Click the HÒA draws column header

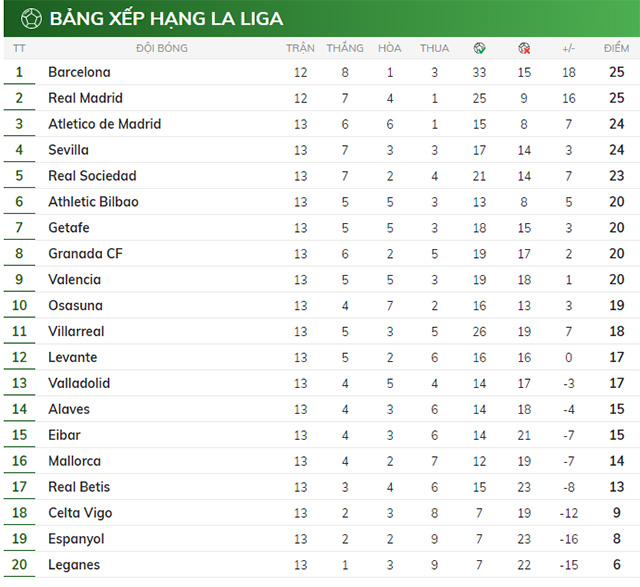(x=390, y=48)
